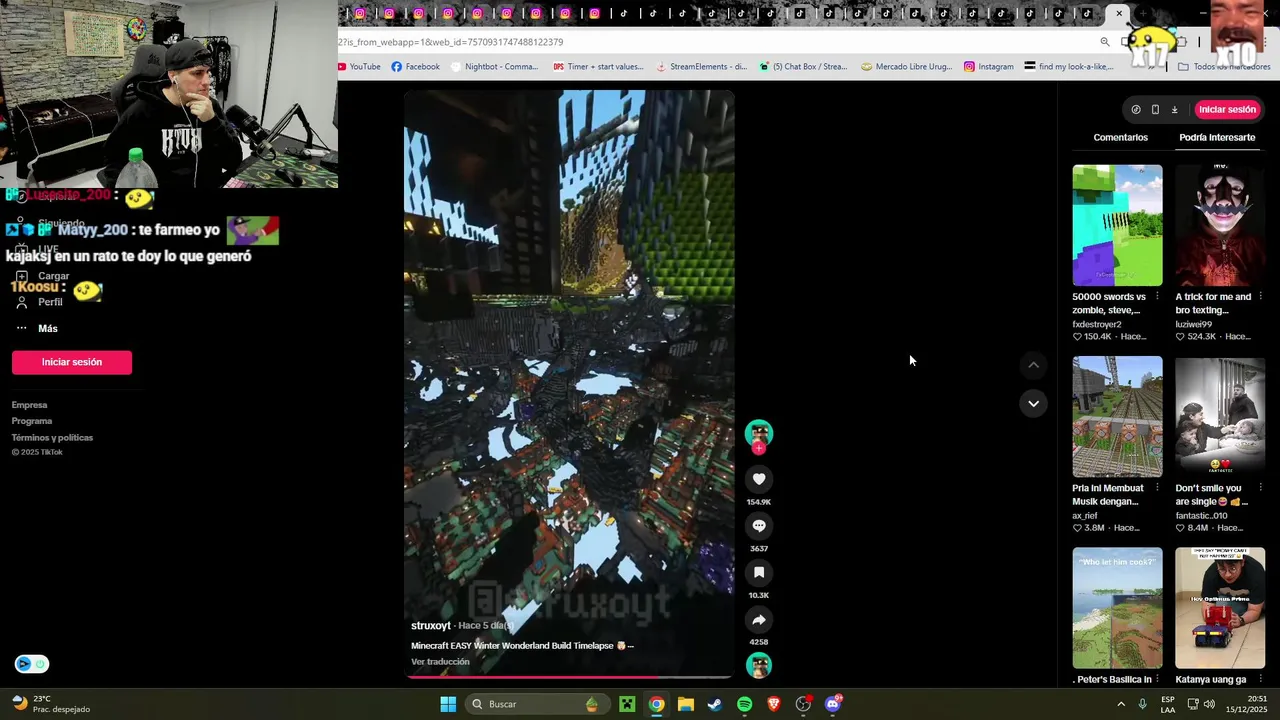Screen dimensions: 1280x720
Task: Open the weather widget showing 23°C
Action: (x=50, y=704)
